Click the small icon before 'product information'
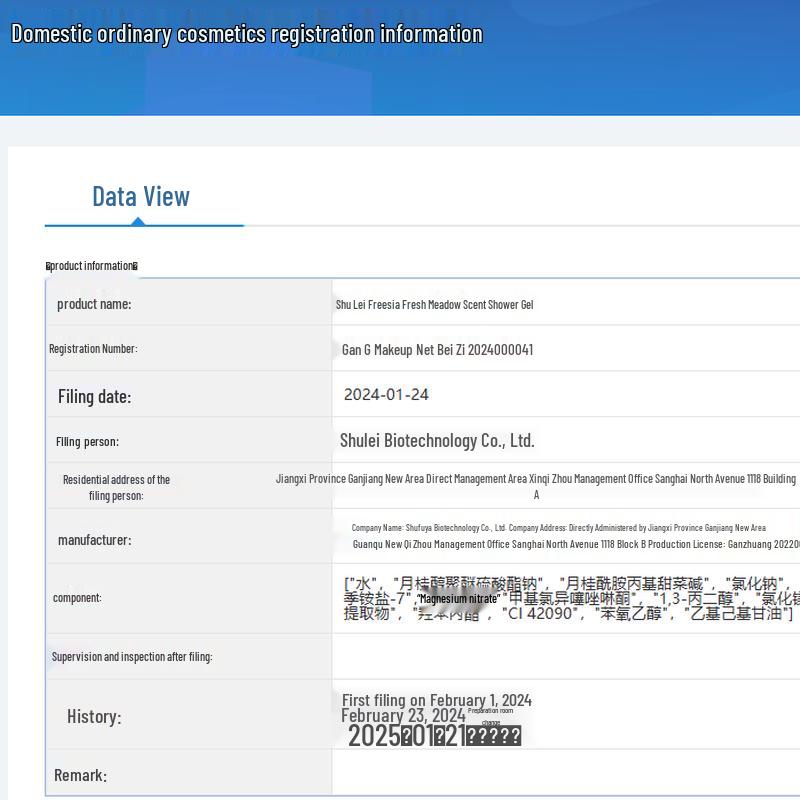 coord(48,266)
